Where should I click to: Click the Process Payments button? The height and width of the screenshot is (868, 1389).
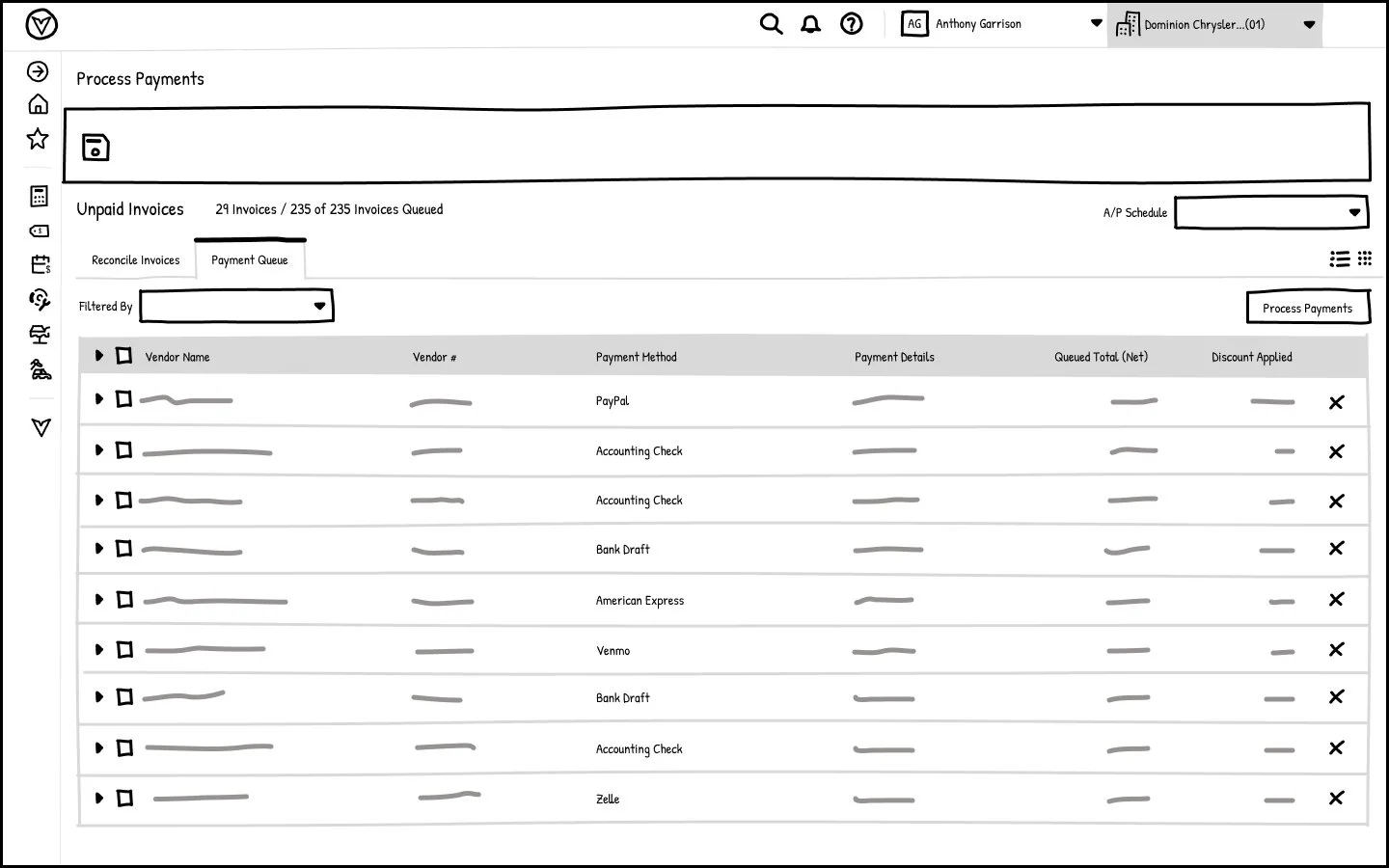[1308, 308]
